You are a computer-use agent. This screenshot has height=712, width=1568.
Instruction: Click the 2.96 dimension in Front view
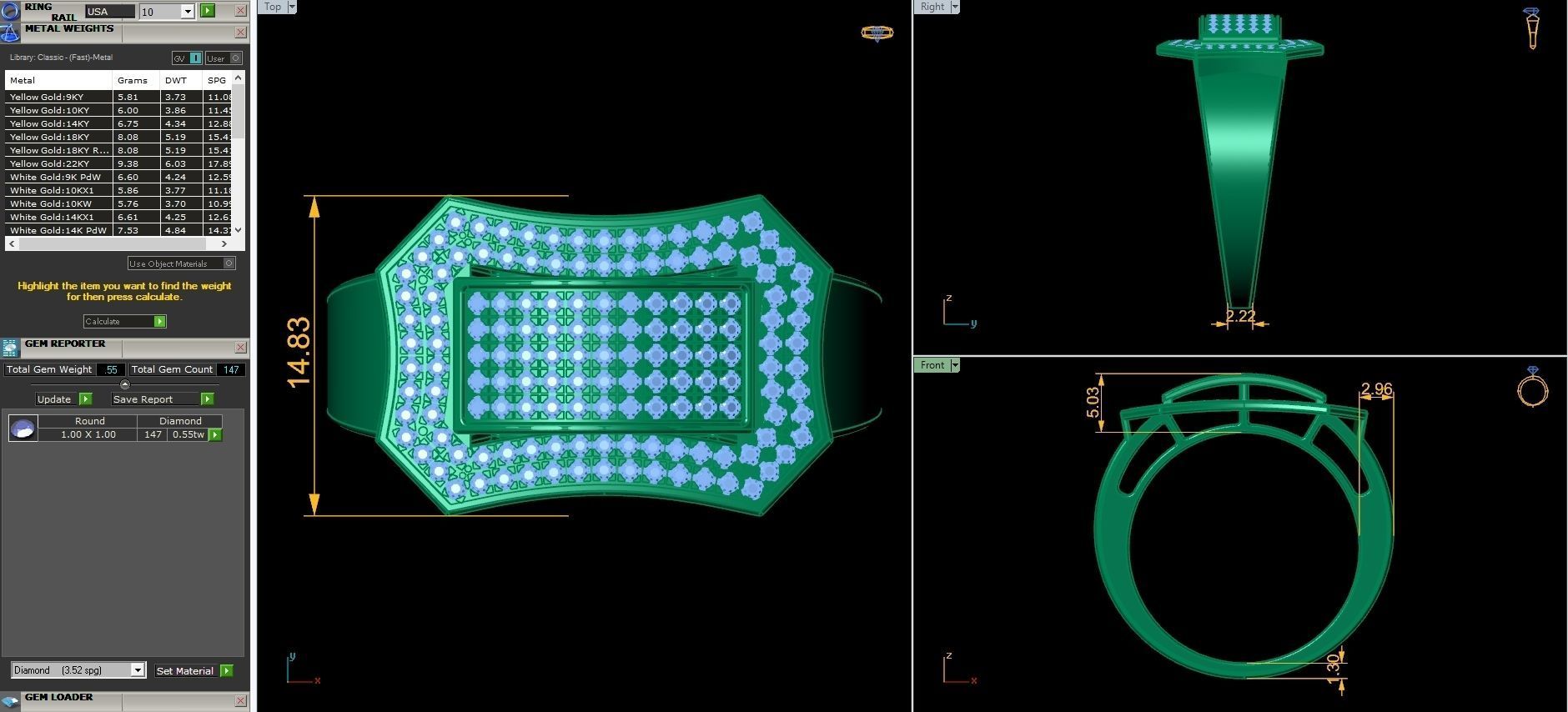[1377, 389]
